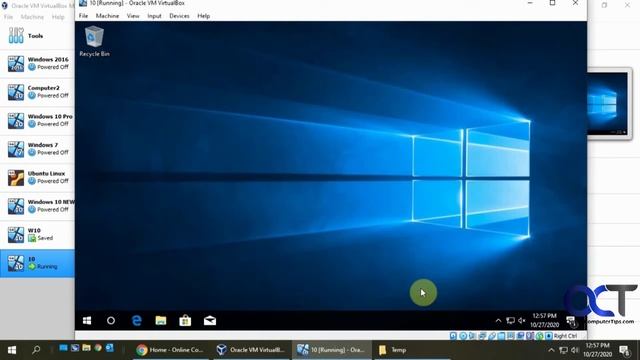Show hidden tray icons in guest
This screenshot has height=360, width=640.
pos(498,321)
